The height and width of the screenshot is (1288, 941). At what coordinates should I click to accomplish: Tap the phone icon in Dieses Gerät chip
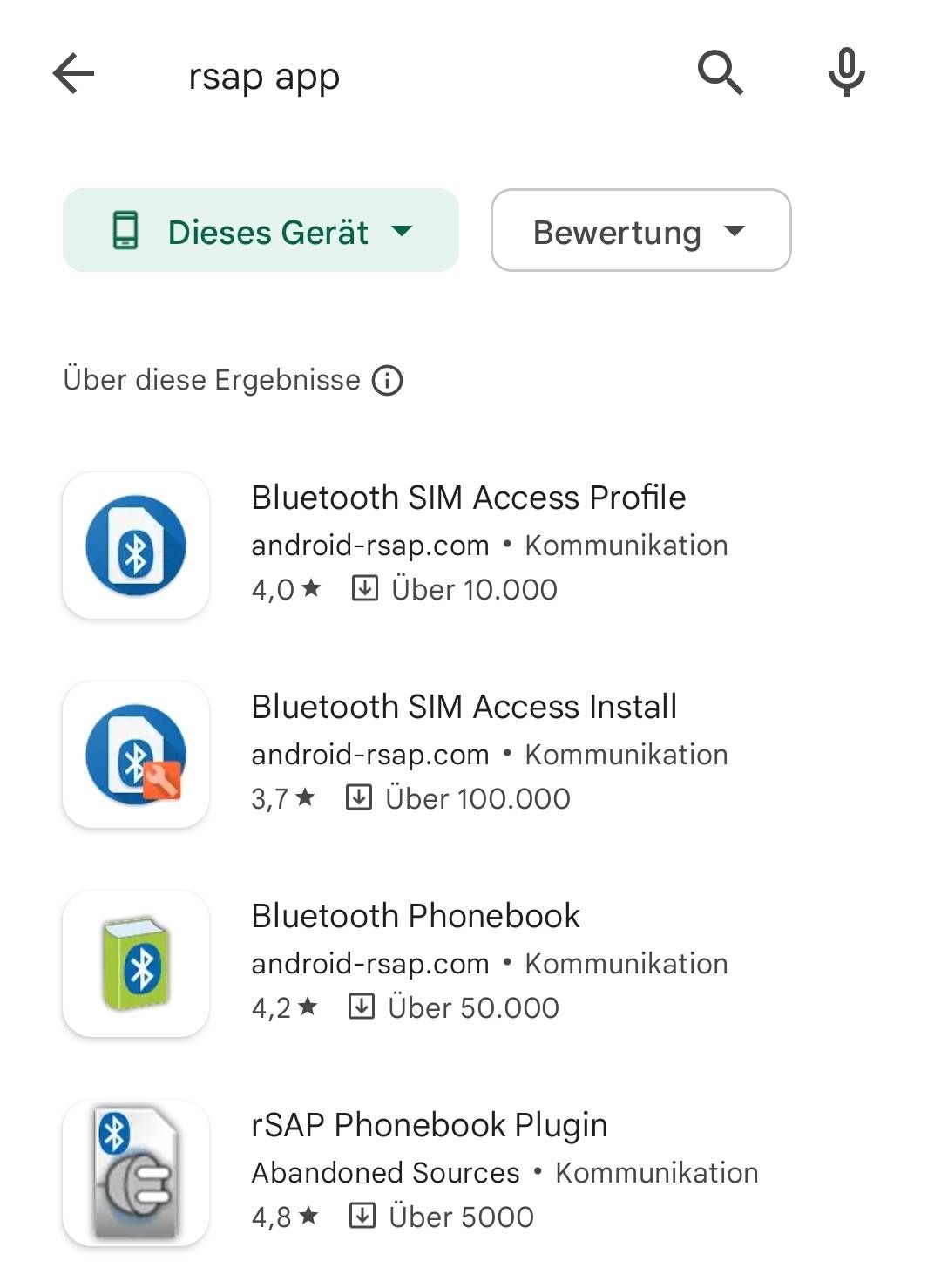click(x=125, y=231)
